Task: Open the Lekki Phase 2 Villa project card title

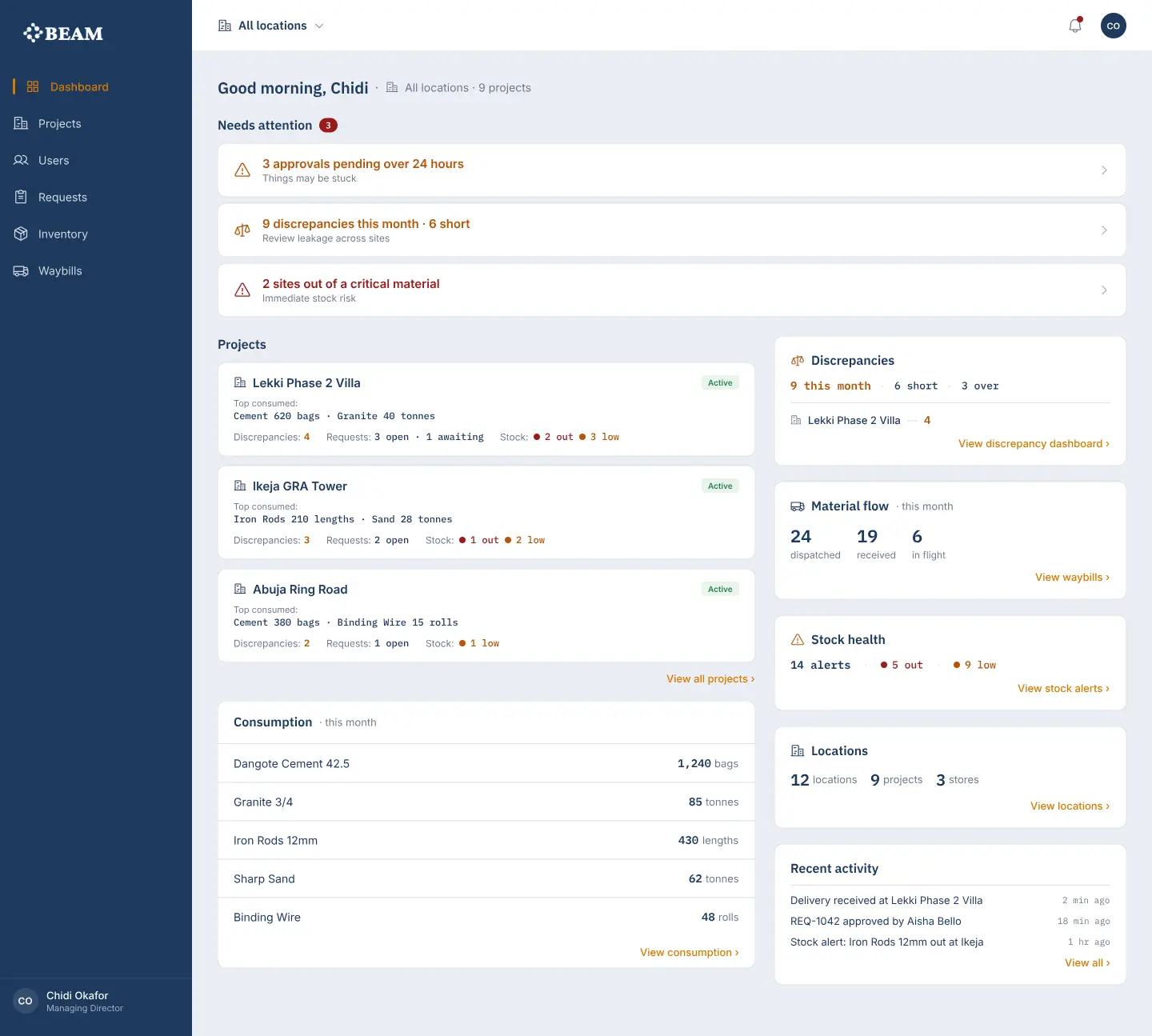Action: click(x=306, y=382)
